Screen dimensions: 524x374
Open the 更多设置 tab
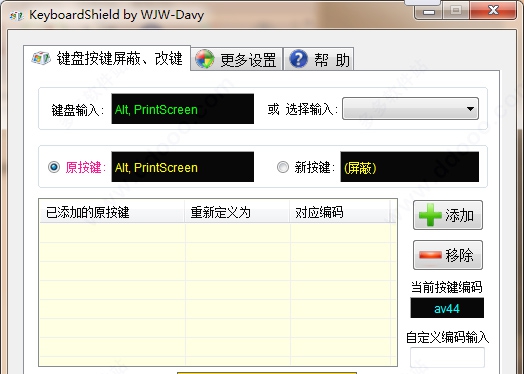[237, 59]
